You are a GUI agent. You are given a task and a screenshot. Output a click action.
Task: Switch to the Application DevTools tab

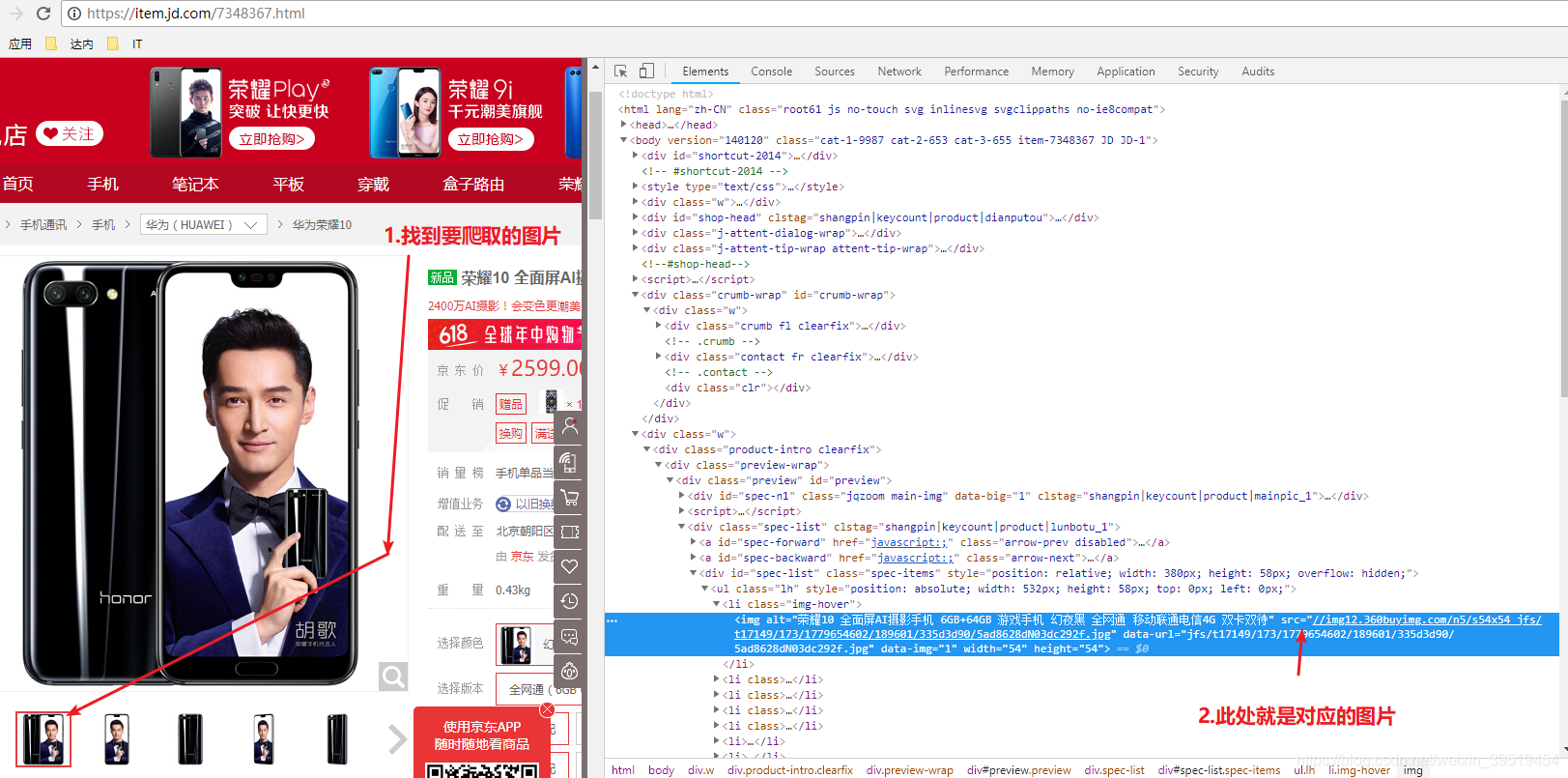tap(1126, 72)
